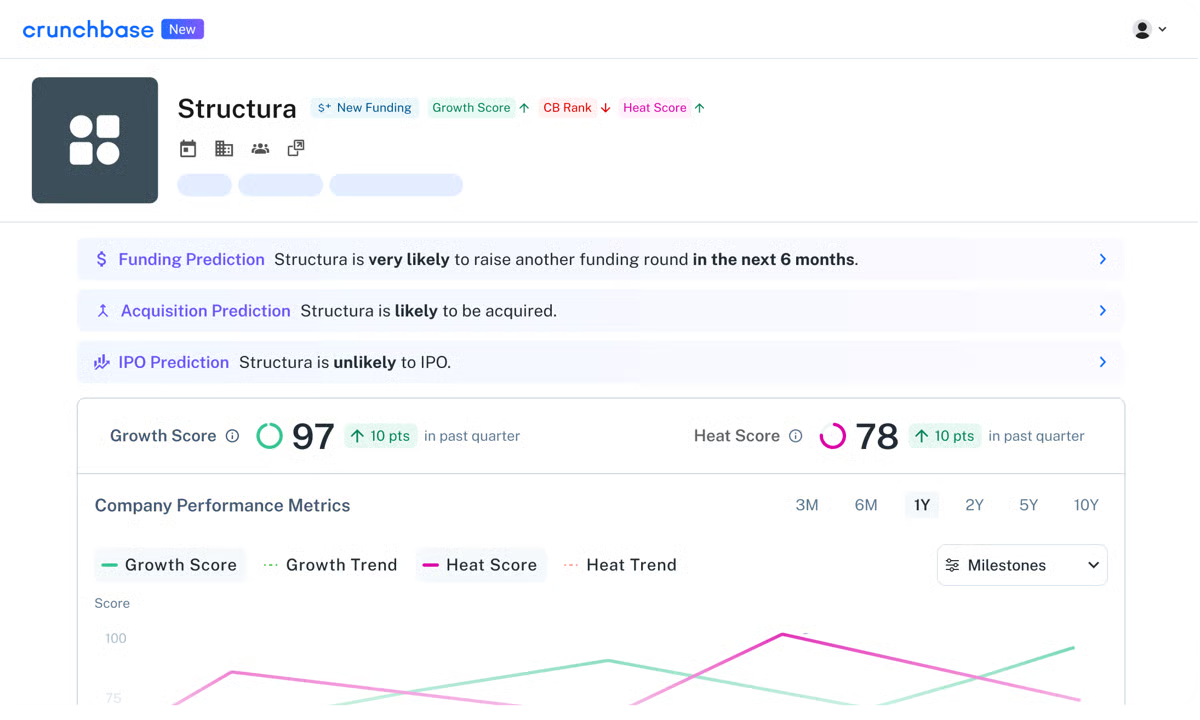
Task: Select the 3M time range
Action: tap(807, 505)
